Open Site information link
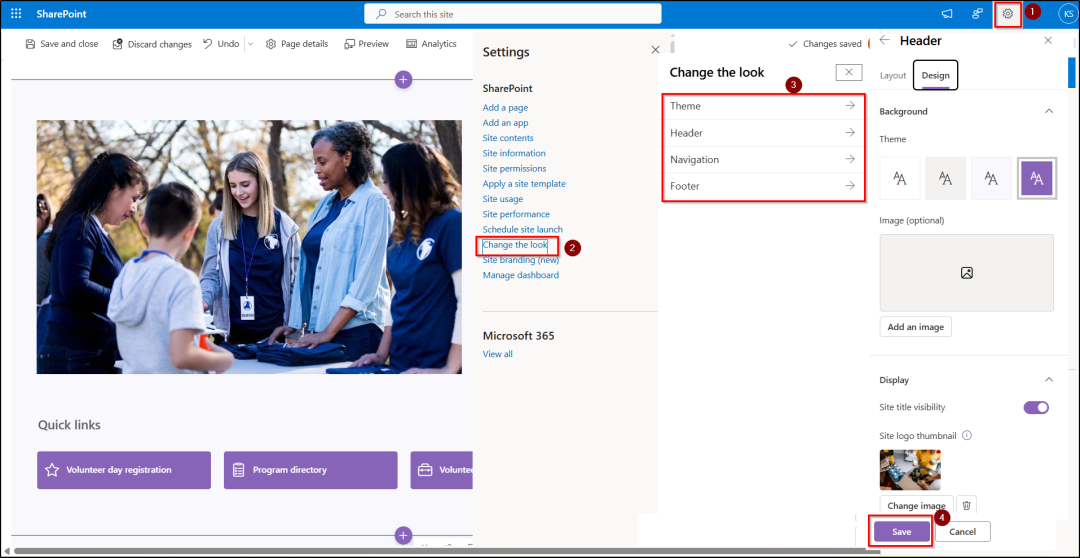This screenshot has width=1080, height=558. pos(514,153)
